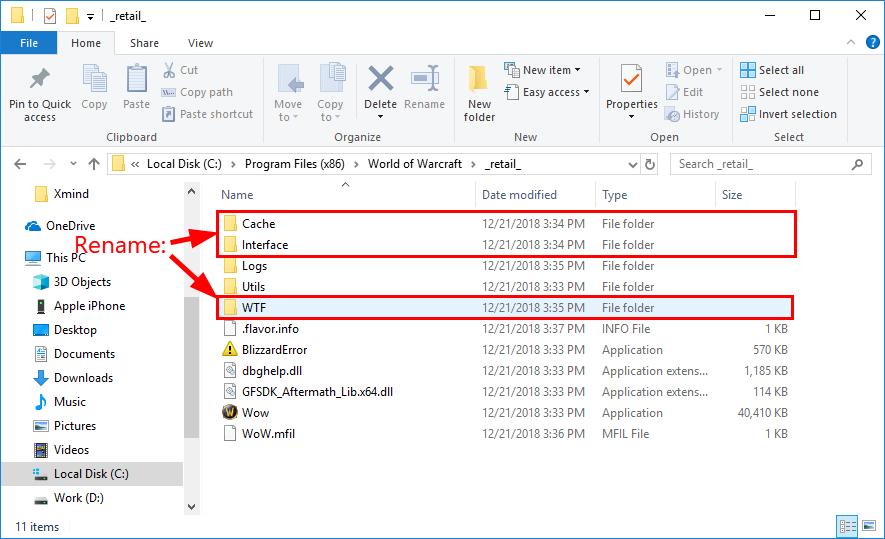The image size is (885, 539).
Task: Select the Wow application file
Action: tap(255, 413)
